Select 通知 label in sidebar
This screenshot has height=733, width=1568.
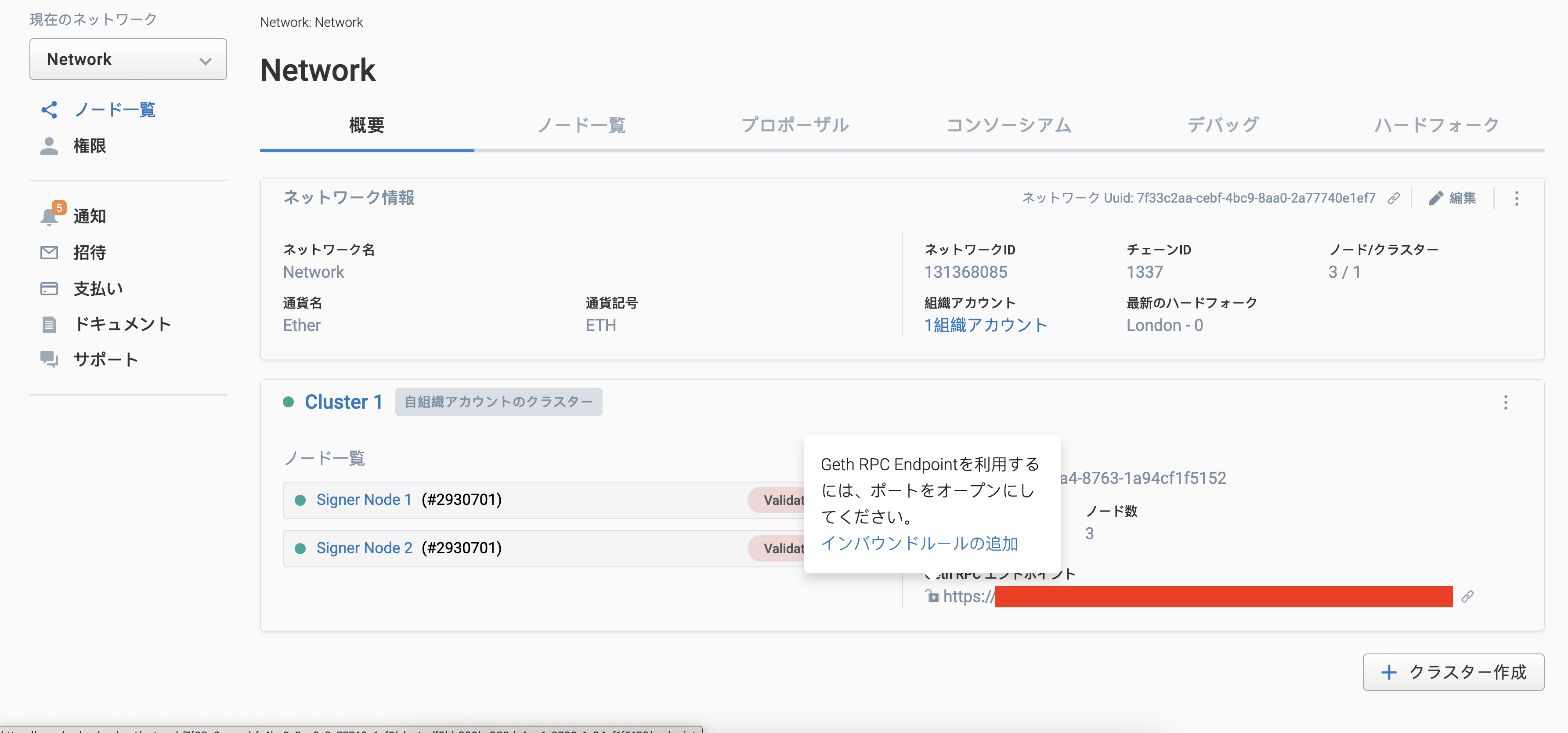coord(90,216)
